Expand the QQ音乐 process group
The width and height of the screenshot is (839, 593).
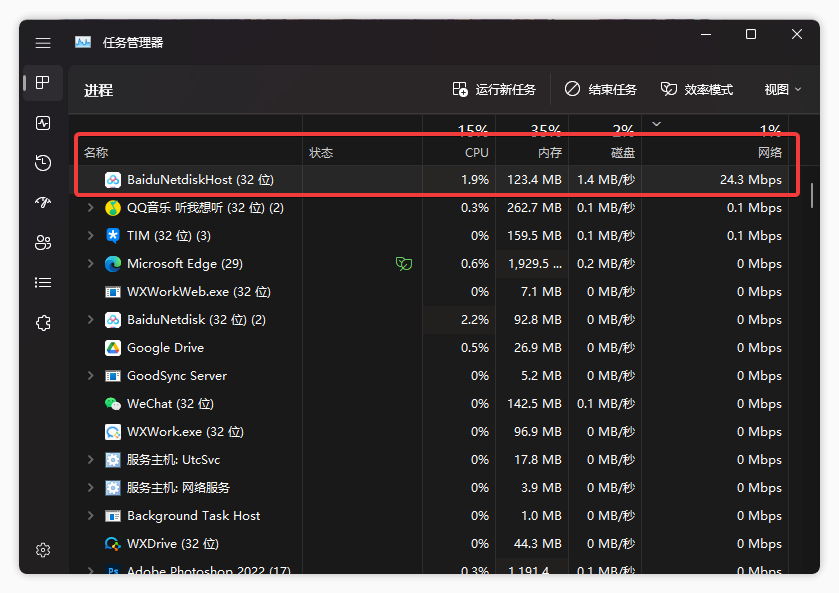pos(90,208)
